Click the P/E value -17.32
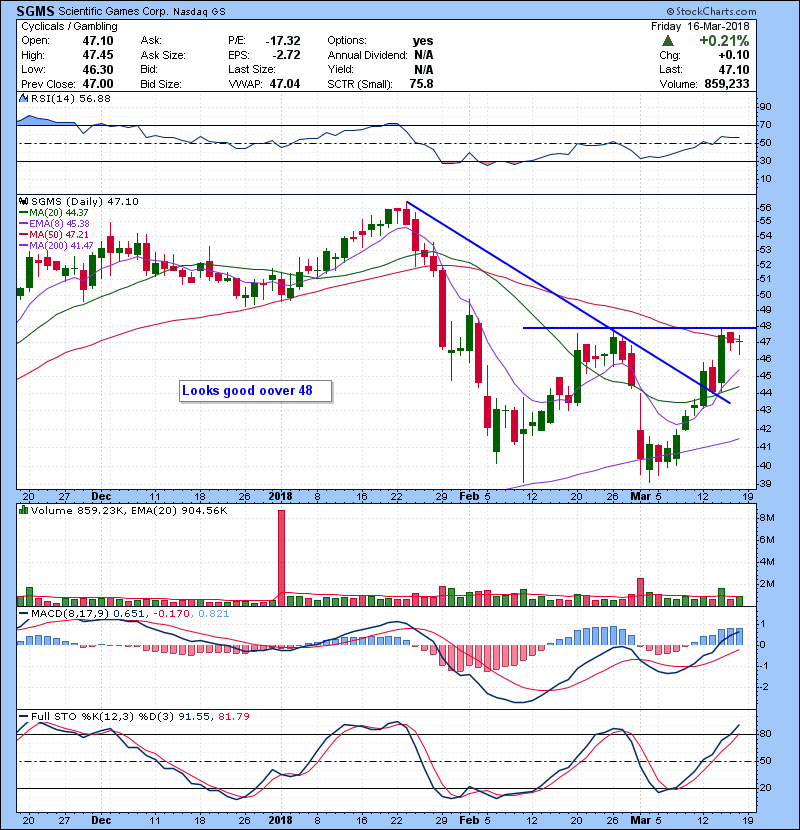Viewport: 800px width, 830px height. coord(283,41)
